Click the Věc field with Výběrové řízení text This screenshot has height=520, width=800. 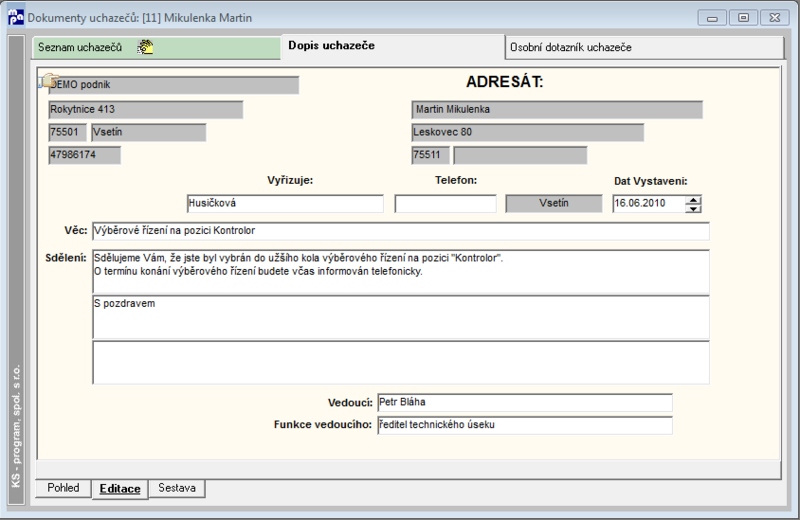tap(401, 231)
